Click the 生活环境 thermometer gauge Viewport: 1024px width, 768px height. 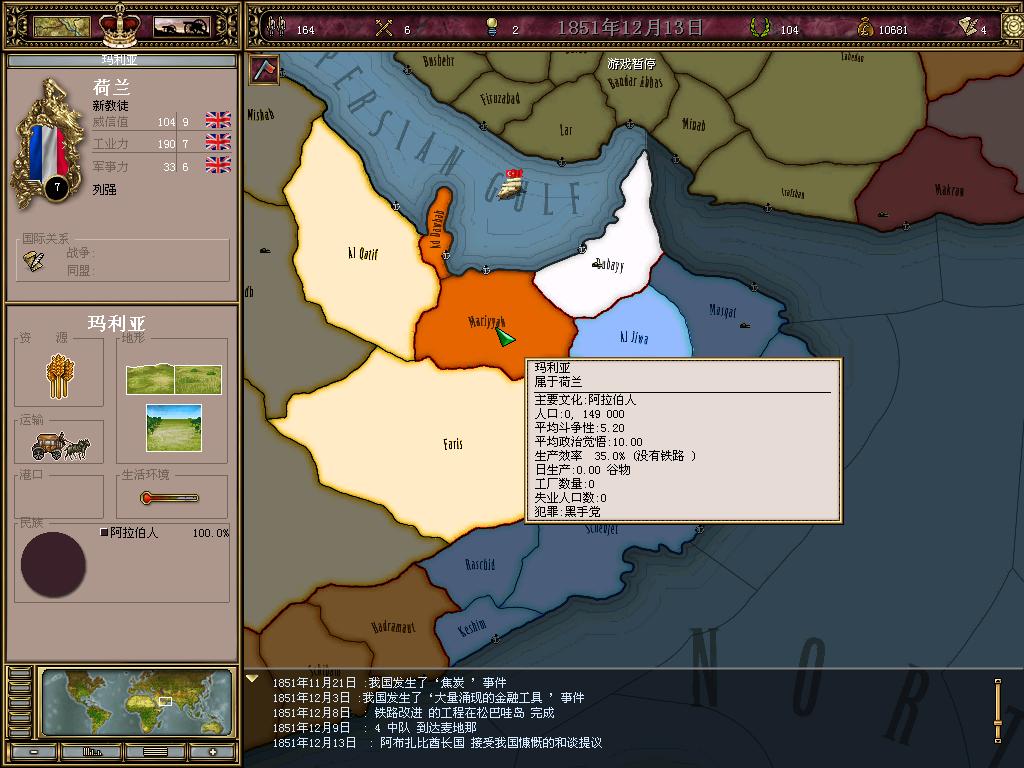tap(169, 498)
